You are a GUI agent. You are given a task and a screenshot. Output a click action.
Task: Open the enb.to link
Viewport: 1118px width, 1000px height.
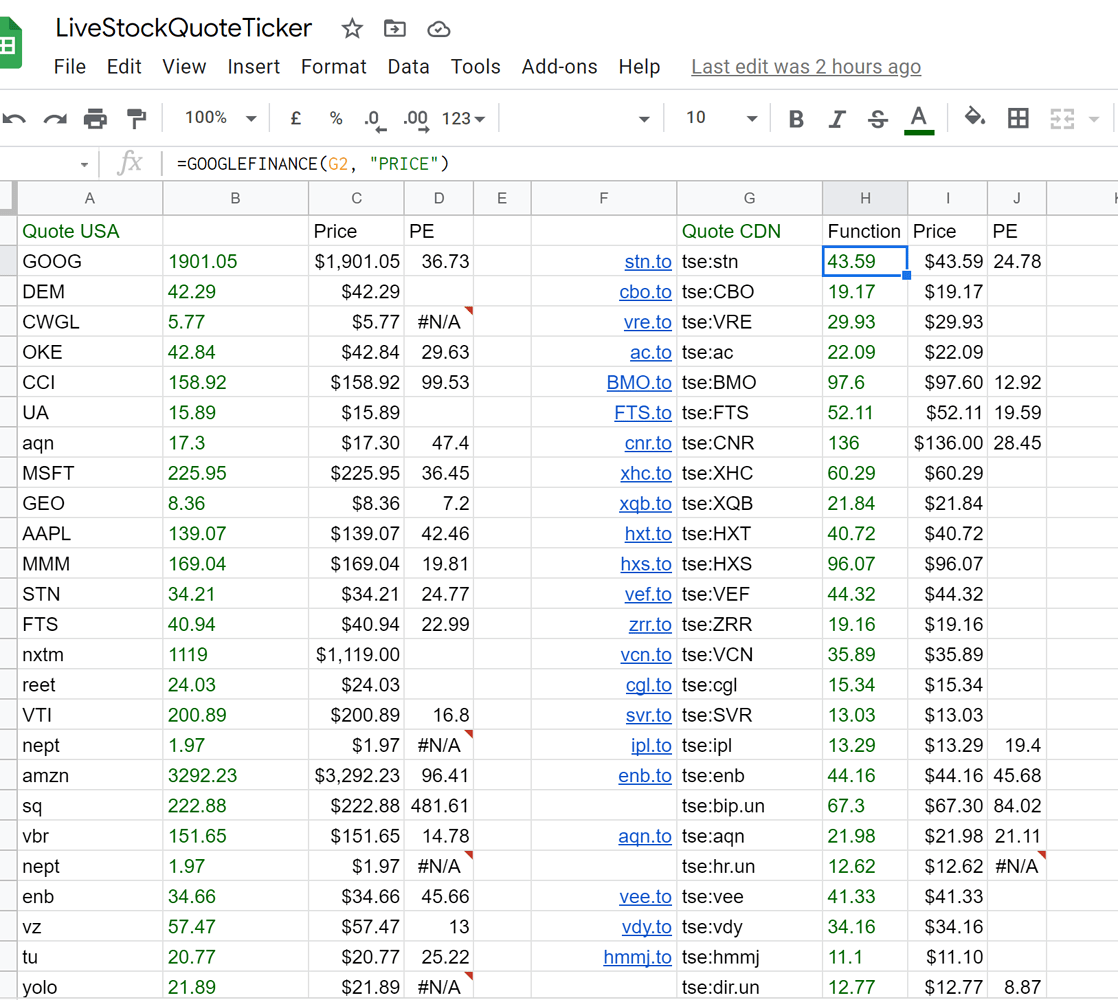pos(645,775)
